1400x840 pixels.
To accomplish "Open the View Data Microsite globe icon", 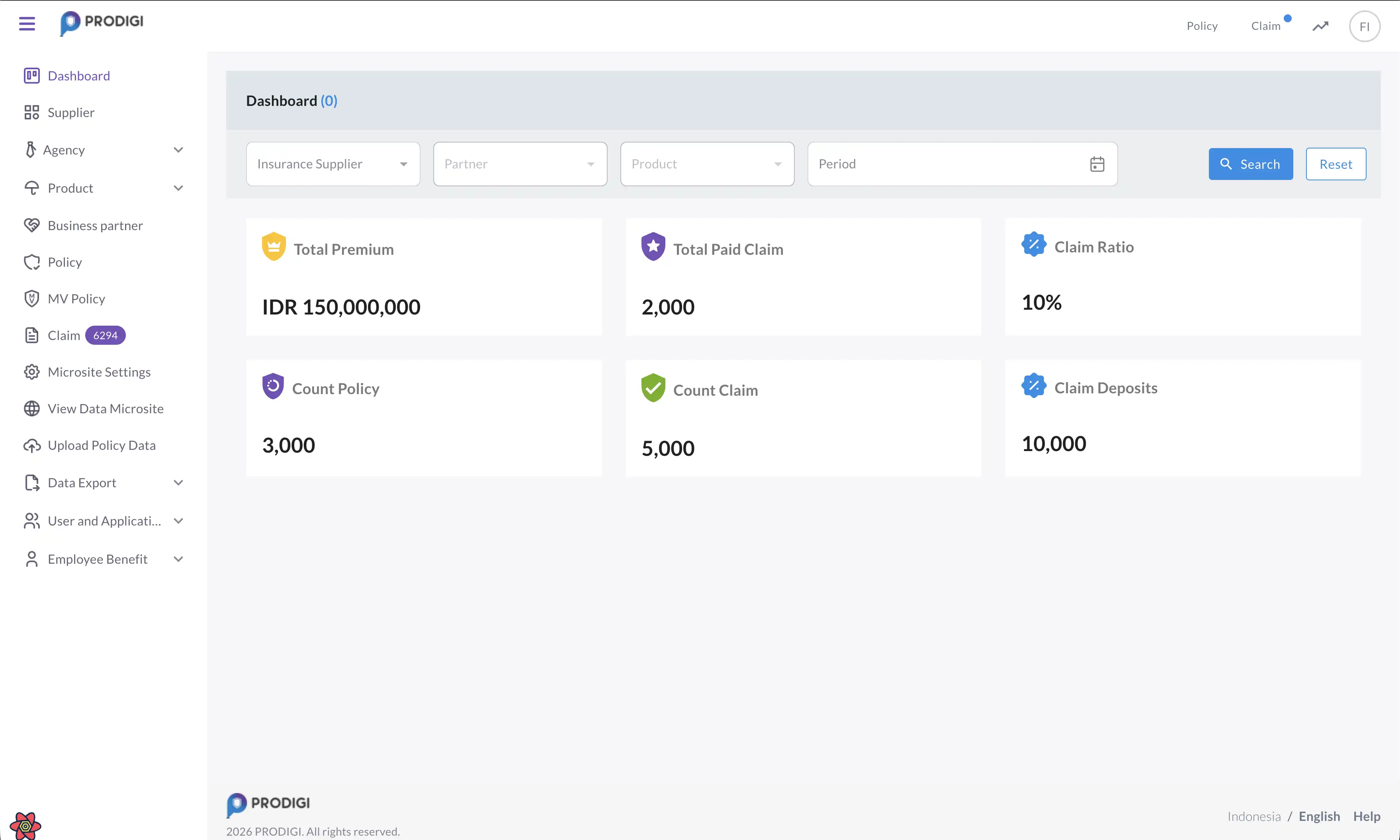I will coord(32,409).
